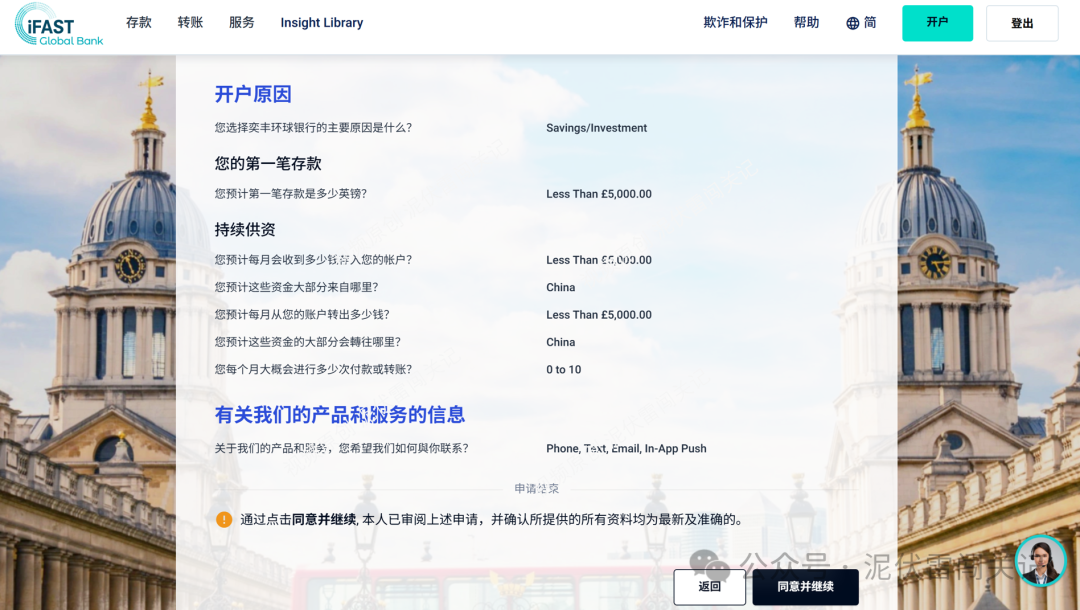Click the Phone, Text, Email, In-App Push answer
This screenshot has height=610, width=1080.
(x=626, y=448)
